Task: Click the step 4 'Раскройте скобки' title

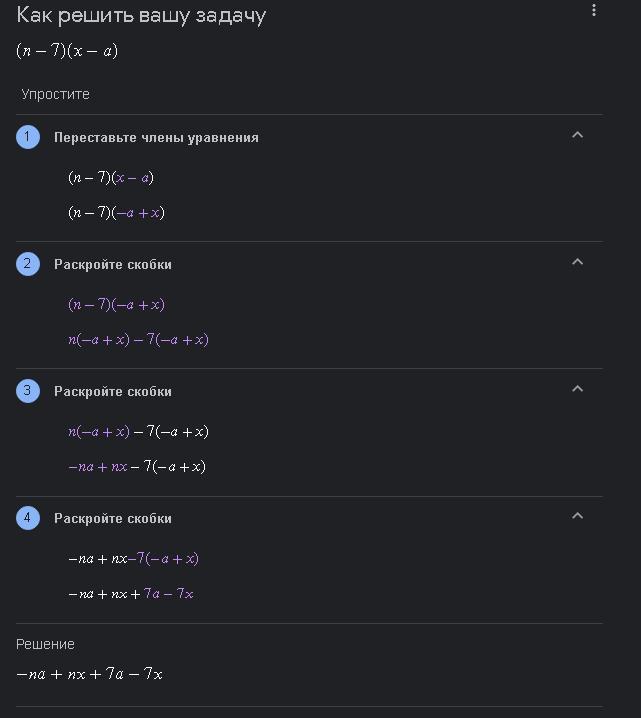Action: [113, 519]
